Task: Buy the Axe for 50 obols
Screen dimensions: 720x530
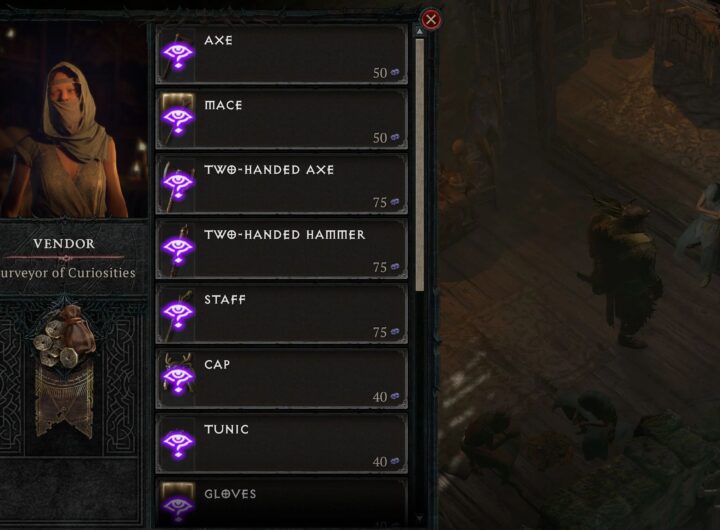Action: (x=281, y=55)
